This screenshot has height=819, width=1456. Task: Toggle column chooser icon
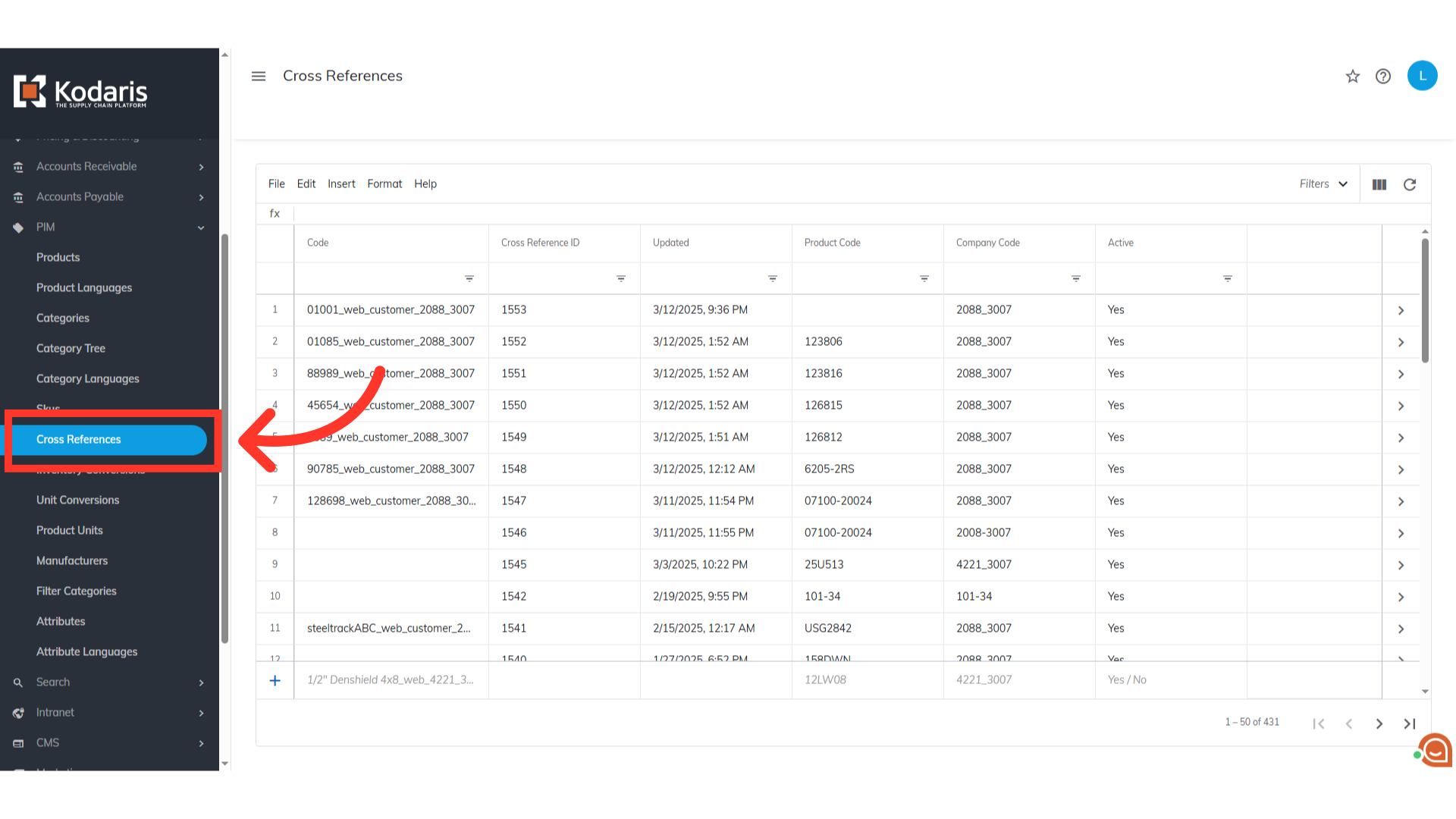[1379, 184]
